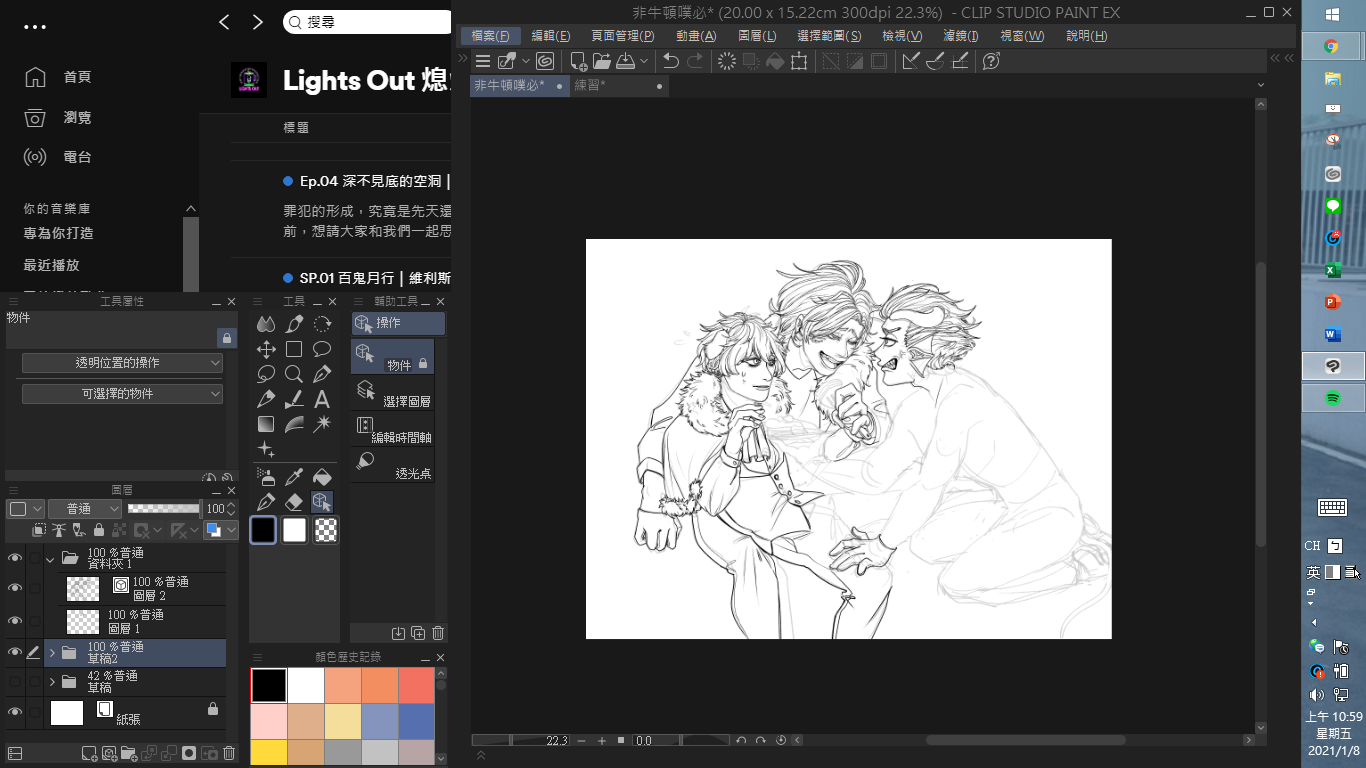This screenshot has height=768, width=1366.
Task: Select the rectangle Selection tool
Action: coord(294,349)
